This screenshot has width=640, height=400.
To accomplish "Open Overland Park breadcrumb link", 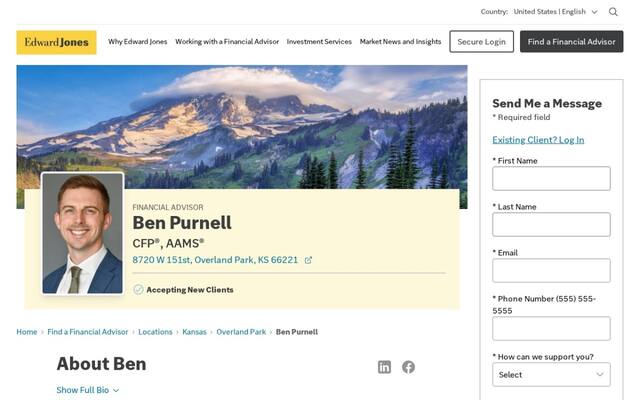I will pos(241,332).
